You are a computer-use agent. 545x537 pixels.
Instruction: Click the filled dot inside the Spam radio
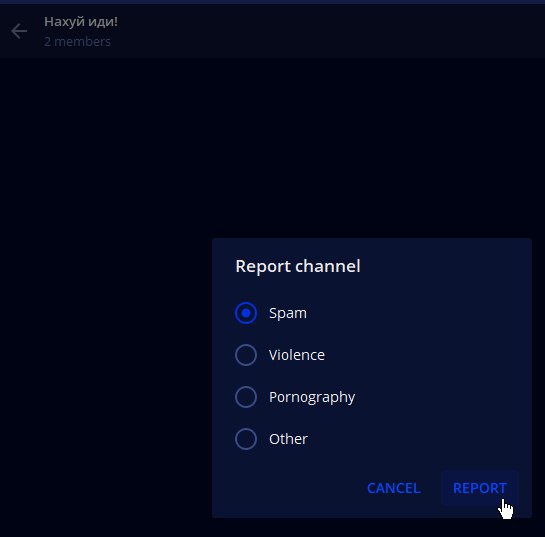246,313
